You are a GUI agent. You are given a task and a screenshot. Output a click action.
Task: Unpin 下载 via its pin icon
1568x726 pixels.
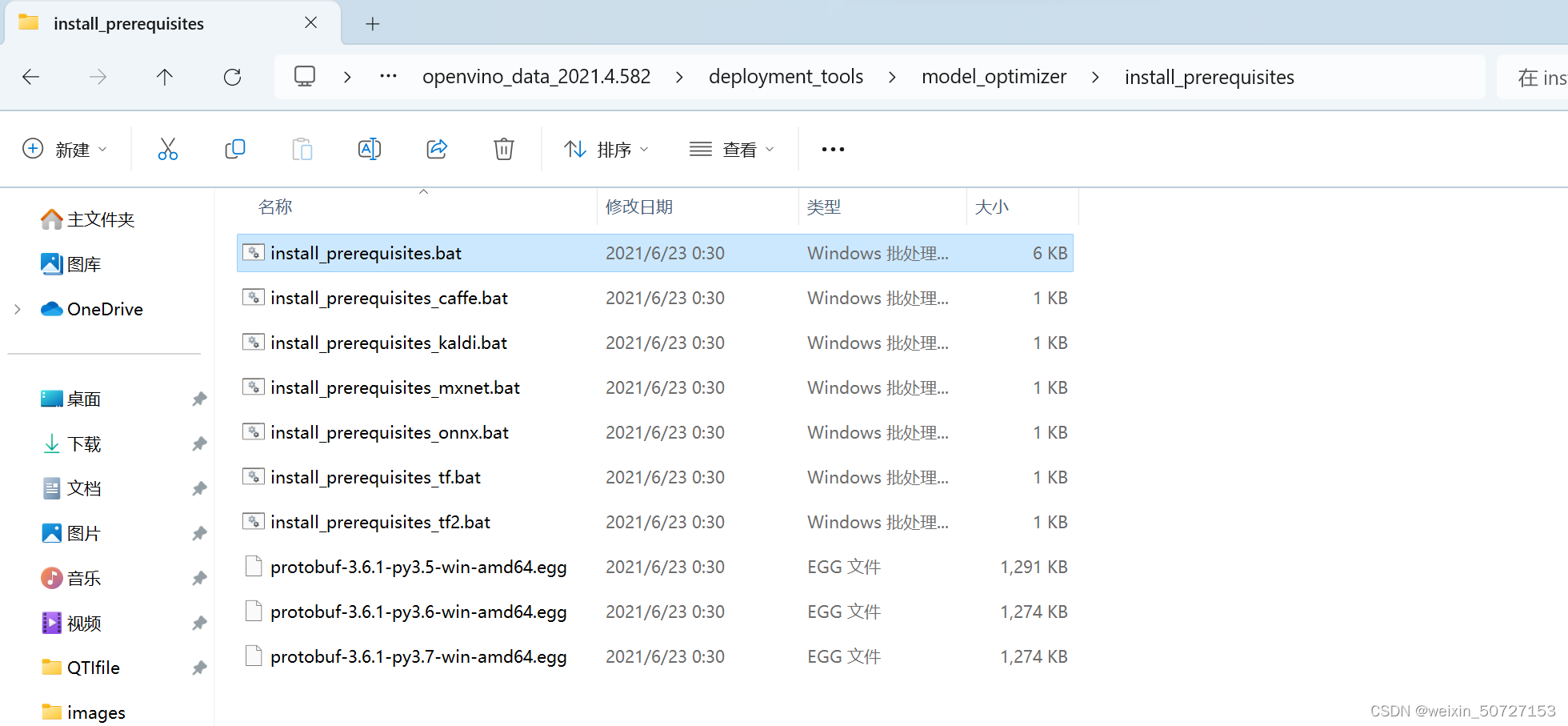click(x=199, y=443)
